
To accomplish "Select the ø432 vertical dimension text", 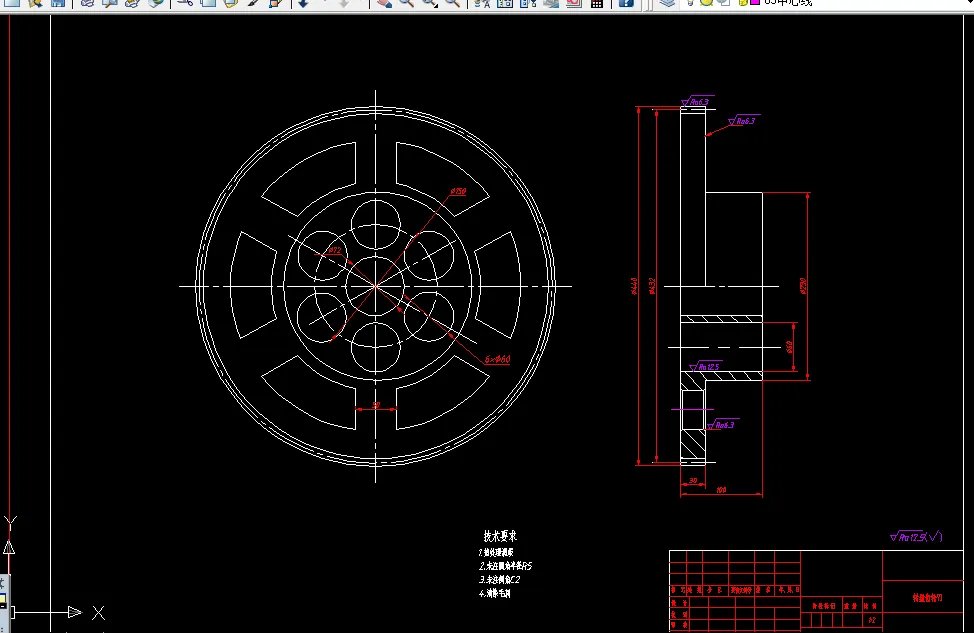I will pos(652,286).
